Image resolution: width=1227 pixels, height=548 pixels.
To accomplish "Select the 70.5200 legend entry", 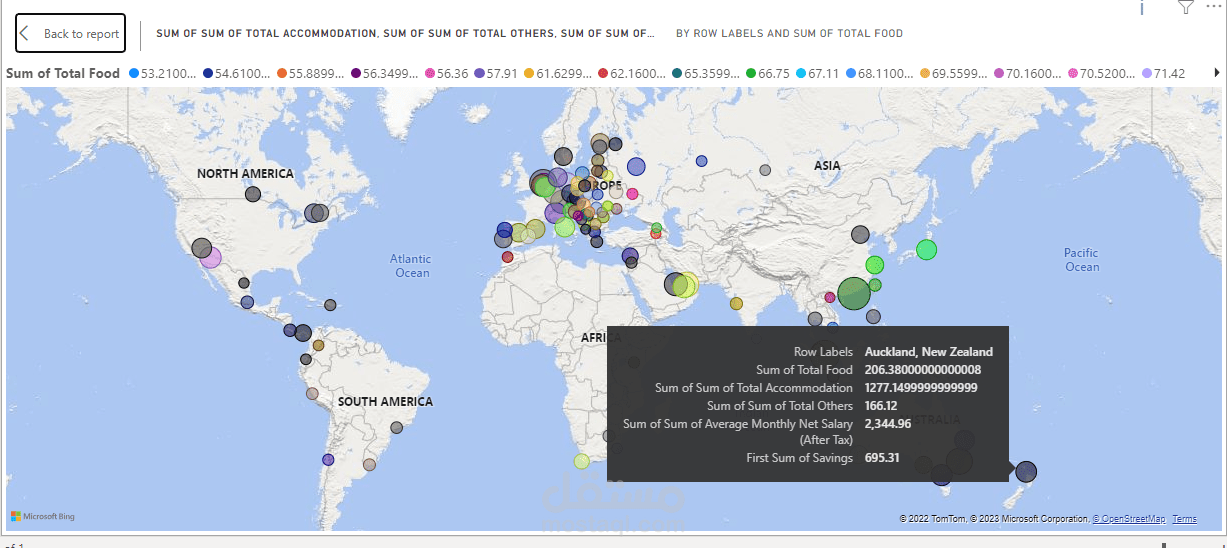I will click(1101, 73).
